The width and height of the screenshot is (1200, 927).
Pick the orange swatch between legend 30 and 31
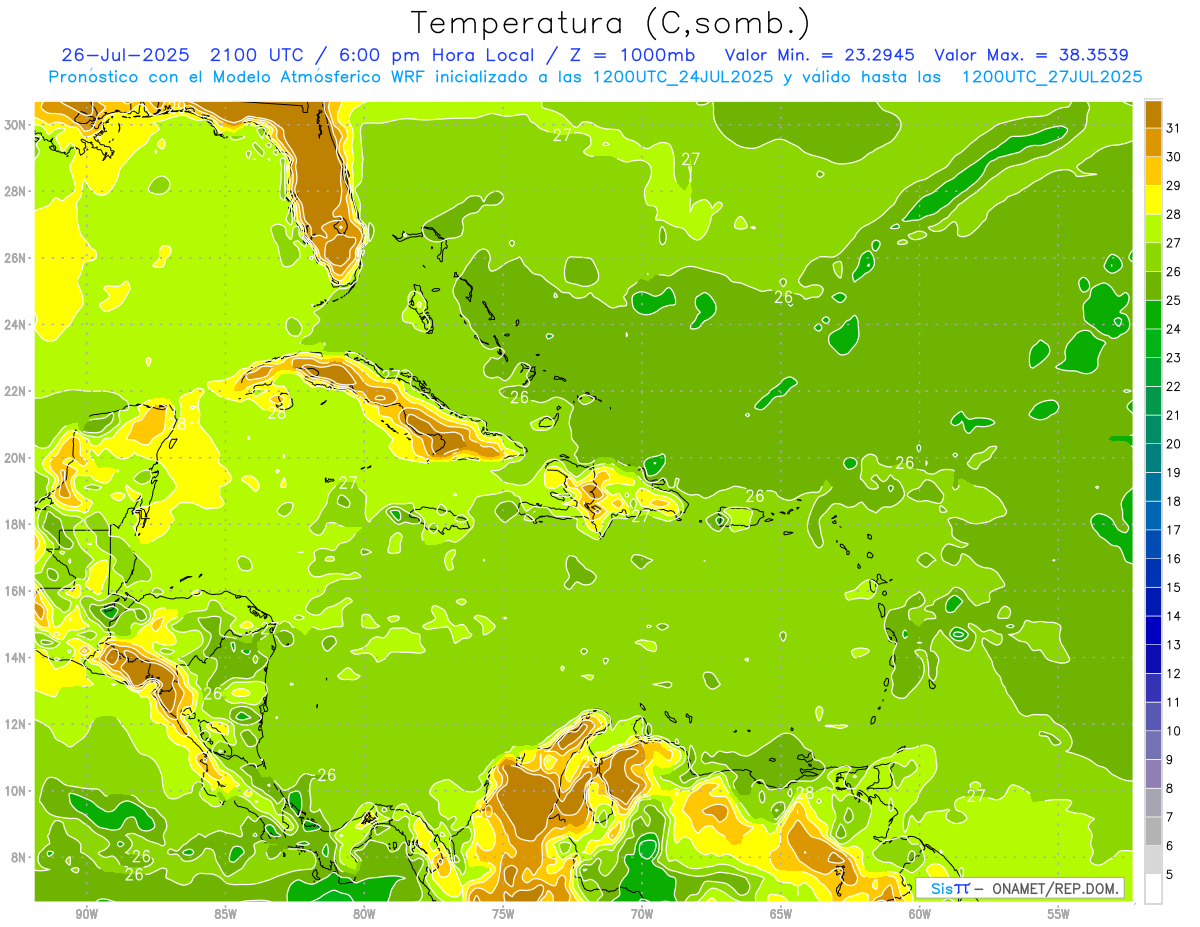(1153, 142)
